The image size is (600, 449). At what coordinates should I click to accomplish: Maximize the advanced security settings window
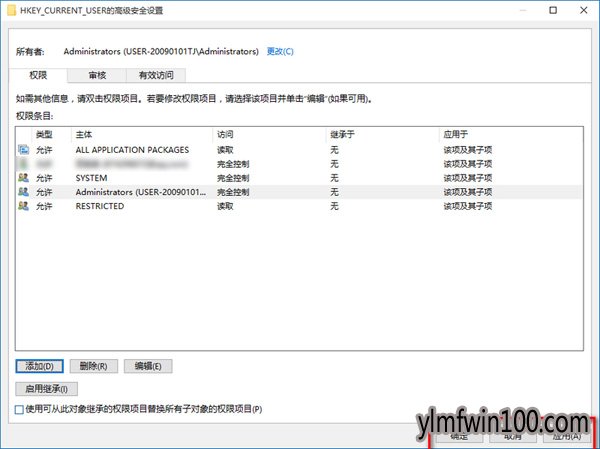pyautogui.click(x=553, y=10)
